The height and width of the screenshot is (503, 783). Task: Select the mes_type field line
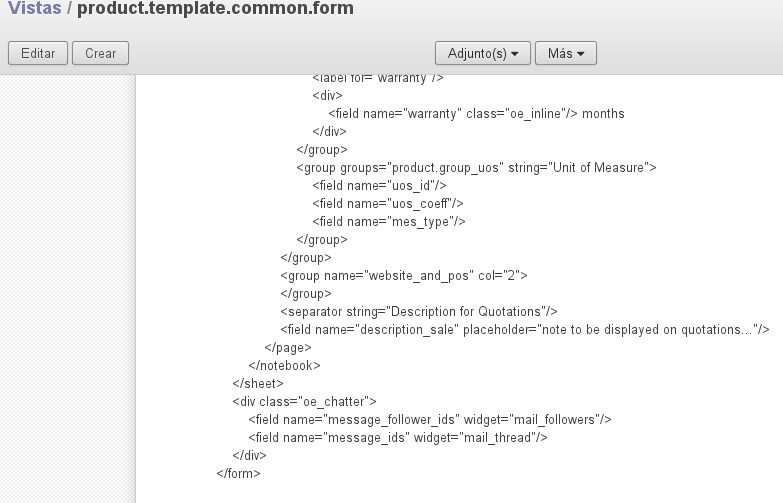[x=389, y=222]
